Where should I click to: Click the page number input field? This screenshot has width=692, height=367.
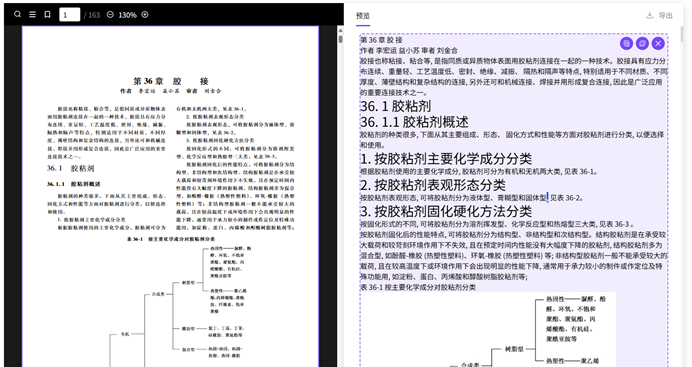pyautogui.click(x=70, y=15)
